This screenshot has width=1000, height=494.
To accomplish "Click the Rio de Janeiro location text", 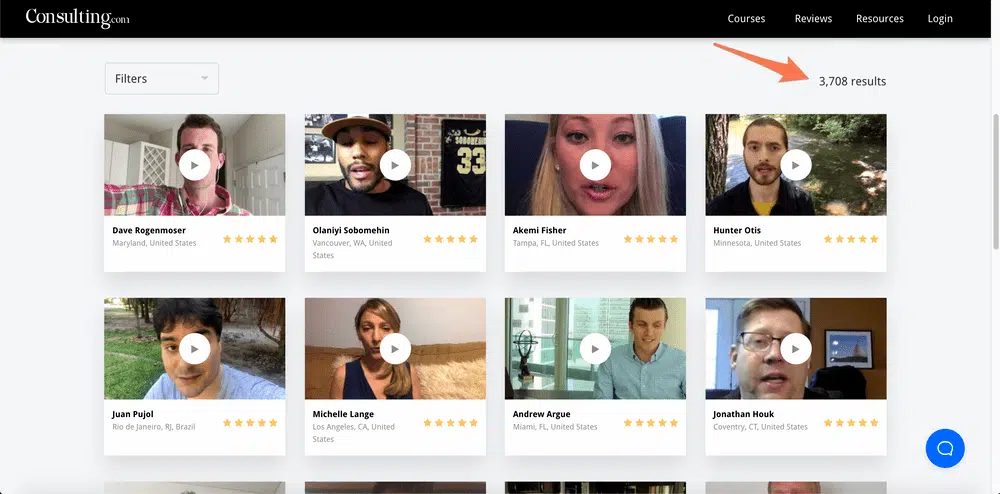I will 154,426.
